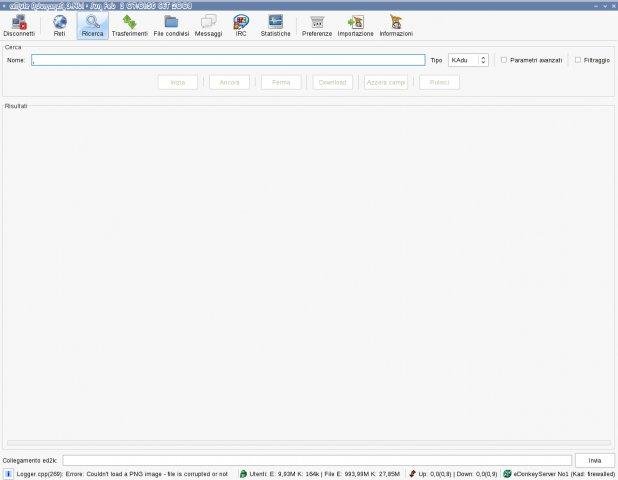Open the Trasferimenti arrows icon
Screen dimensions: 618x480
[x=129, y=22]
